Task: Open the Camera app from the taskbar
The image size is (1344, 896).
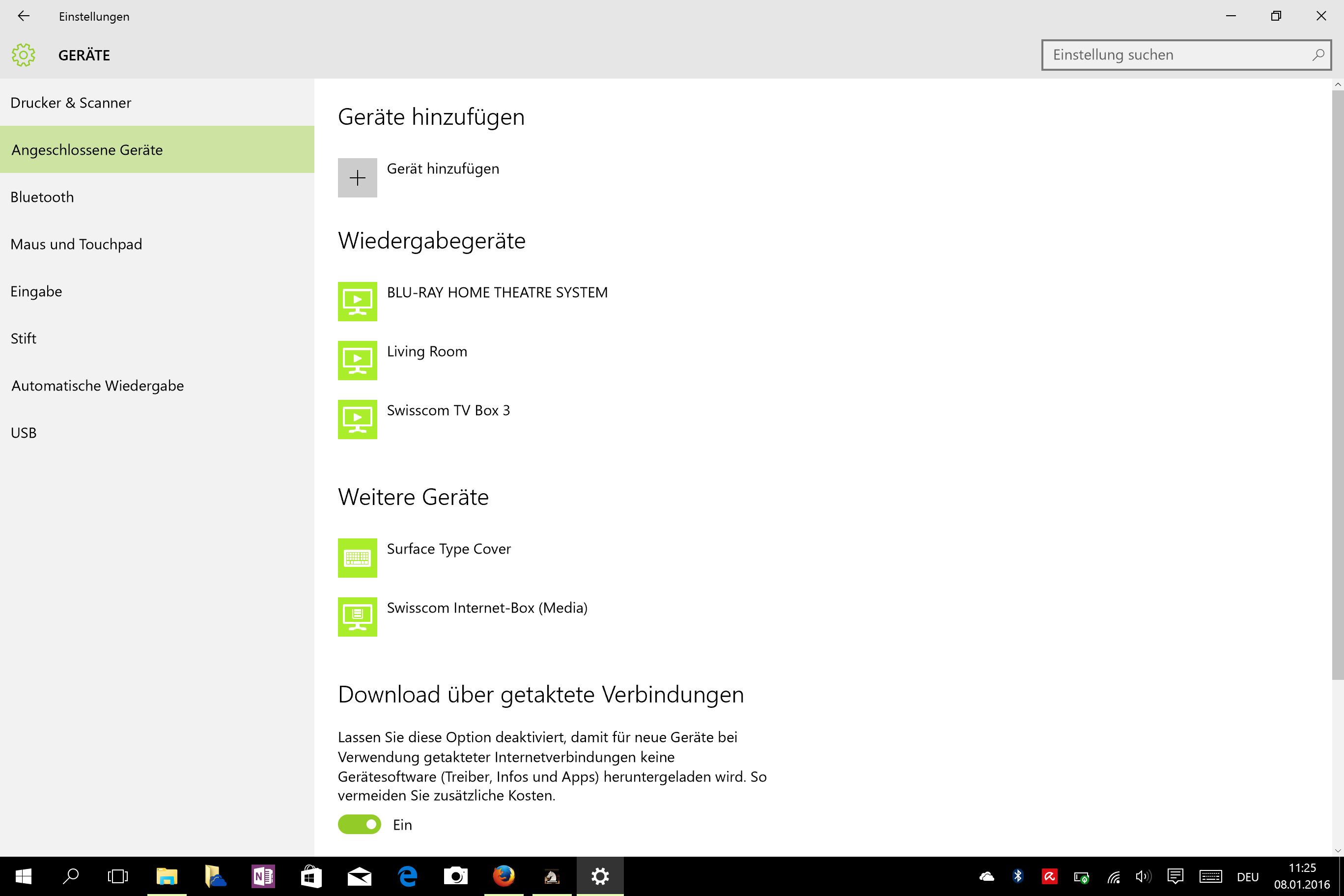Action: (x=455, y=876)
